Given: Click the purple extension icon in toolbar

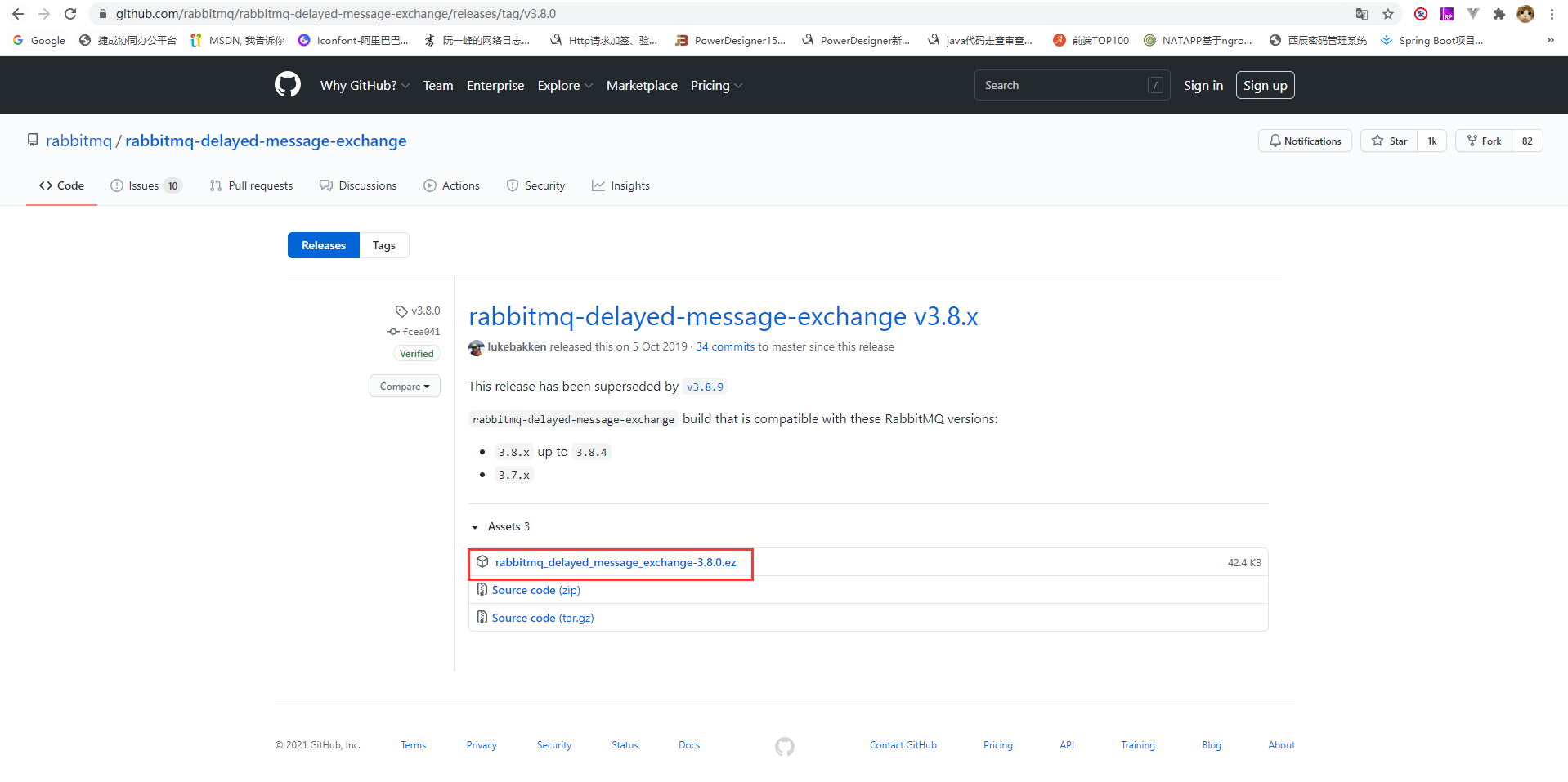Looking at the screenshot, I should pos(1447,14).
